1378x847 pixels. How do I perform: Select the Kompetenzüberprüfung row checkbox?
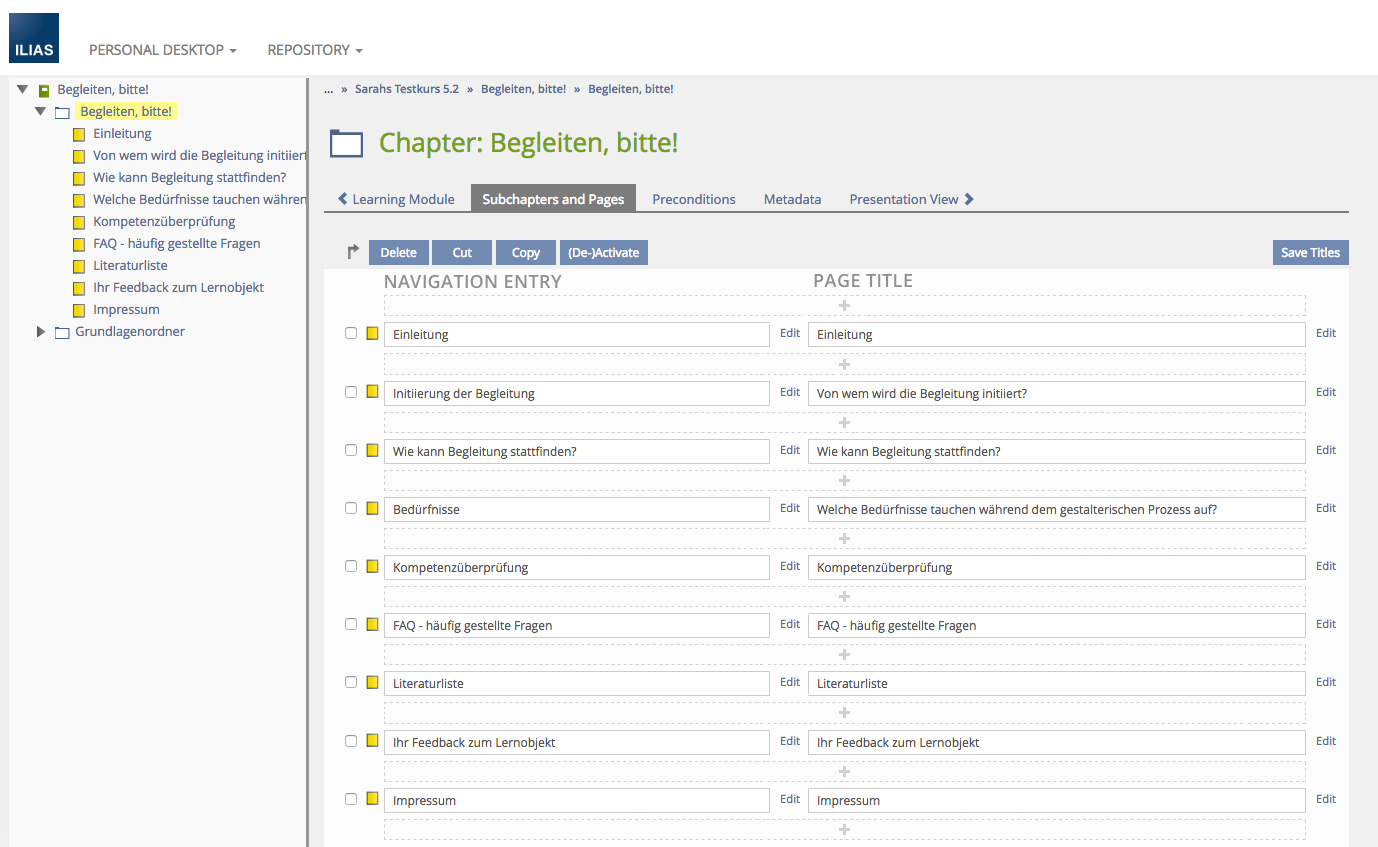tap(351, 566)
